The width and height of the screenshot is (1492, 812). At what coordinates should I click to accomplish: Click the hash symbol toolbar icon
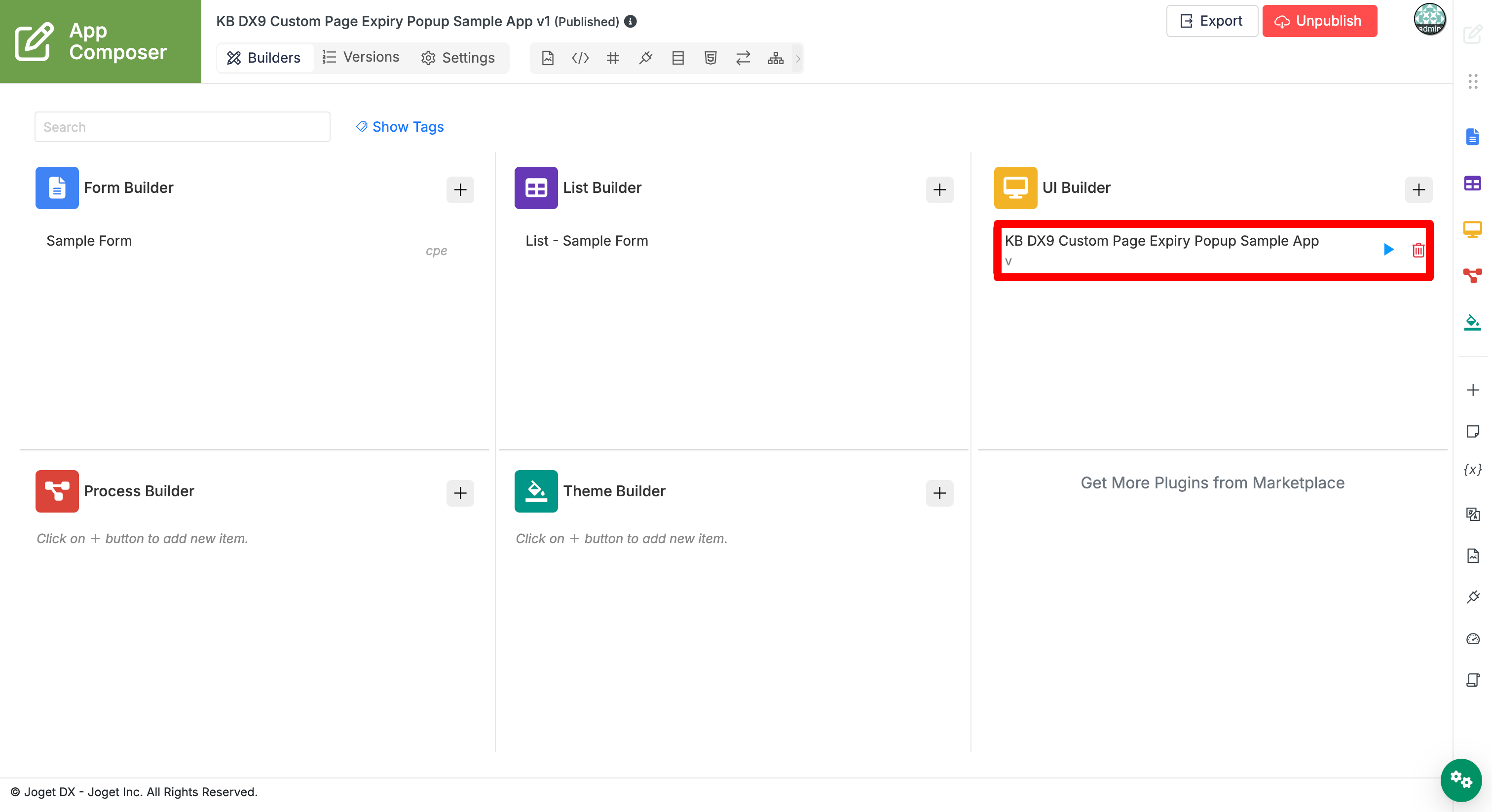tap(613, 58)
